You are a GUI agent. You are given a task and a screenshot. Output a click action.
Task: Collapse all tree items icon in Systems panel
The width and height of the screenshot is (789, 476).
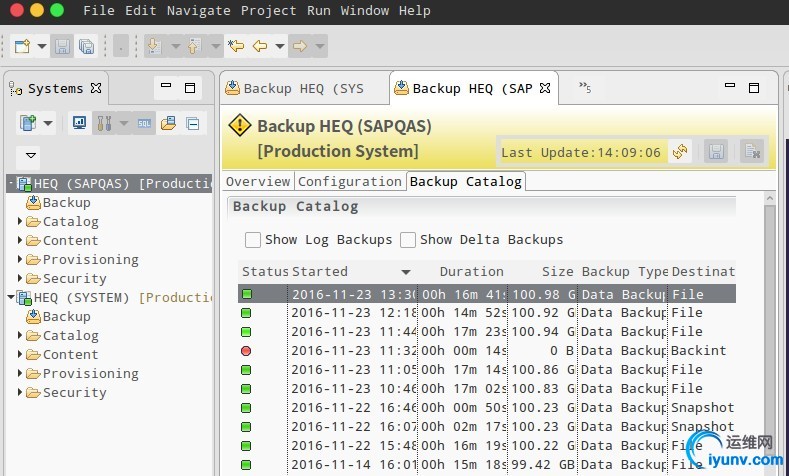pos(192,123)
